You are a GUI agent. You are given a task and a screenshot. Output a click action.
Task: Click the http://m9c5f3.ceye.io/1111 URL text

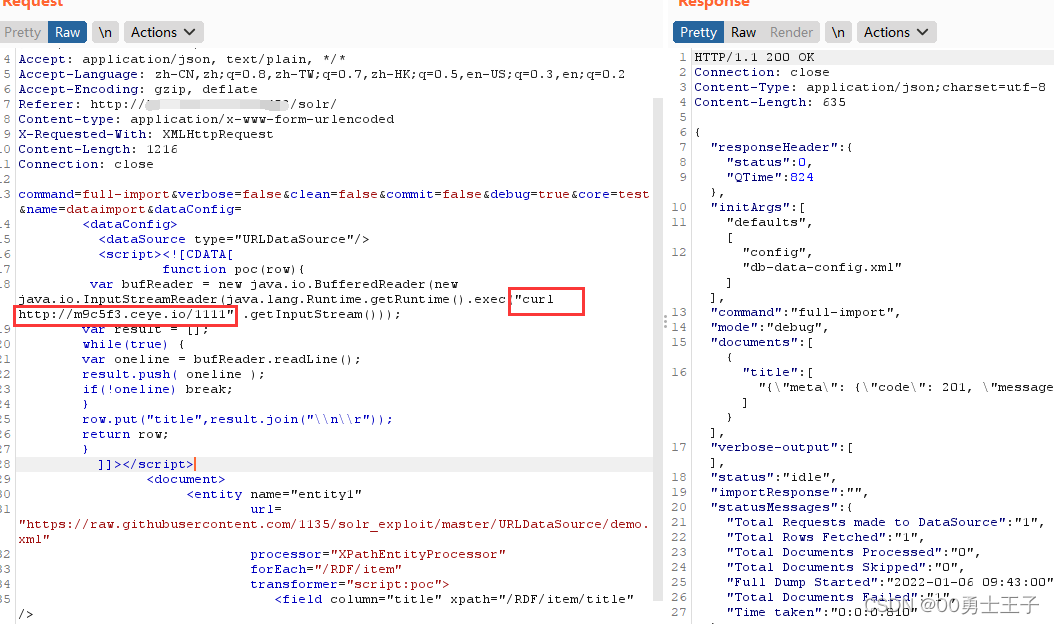pyautogui.click(x=125, y=314)
